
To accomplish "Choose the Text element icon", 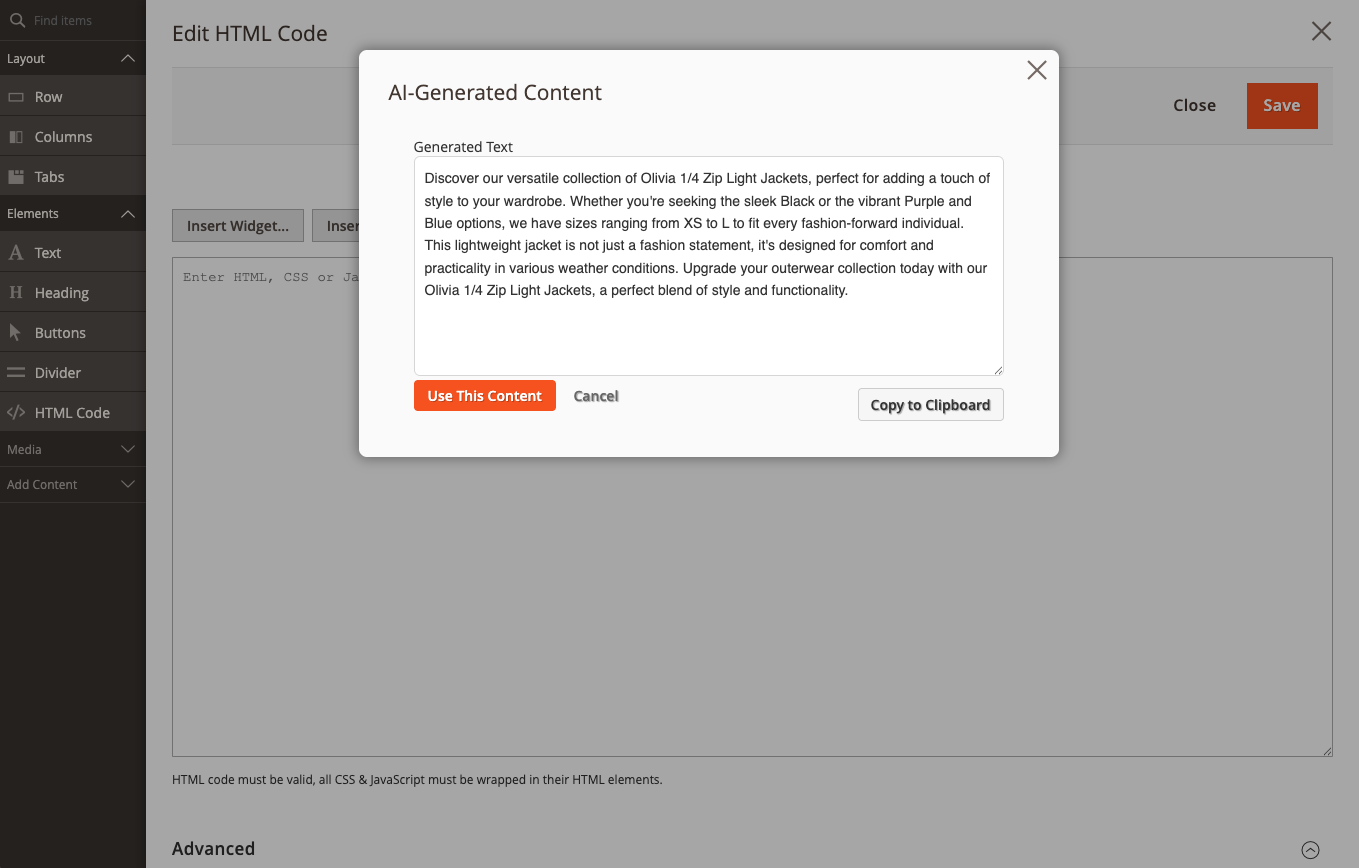I will [x=16, y=253].
